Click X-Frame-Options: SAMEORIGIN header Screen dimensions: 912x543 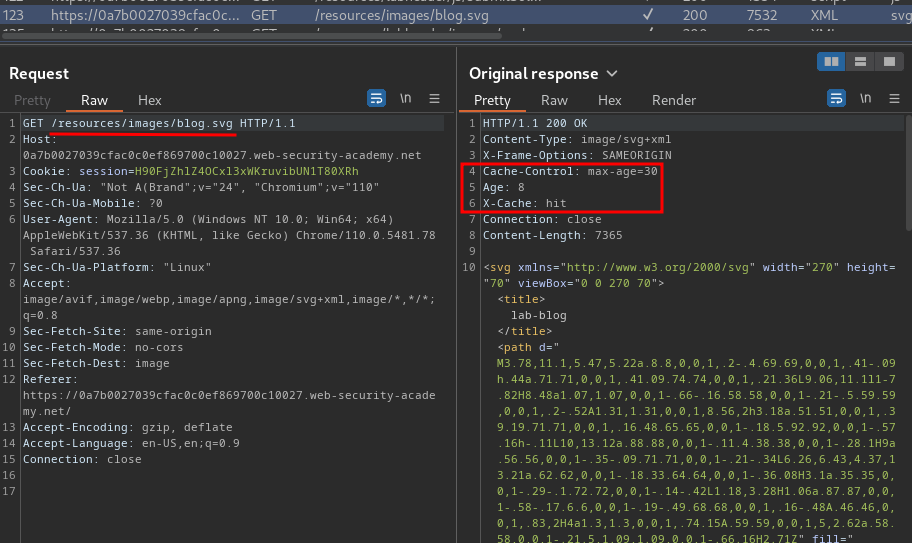(x=577, y=155)
